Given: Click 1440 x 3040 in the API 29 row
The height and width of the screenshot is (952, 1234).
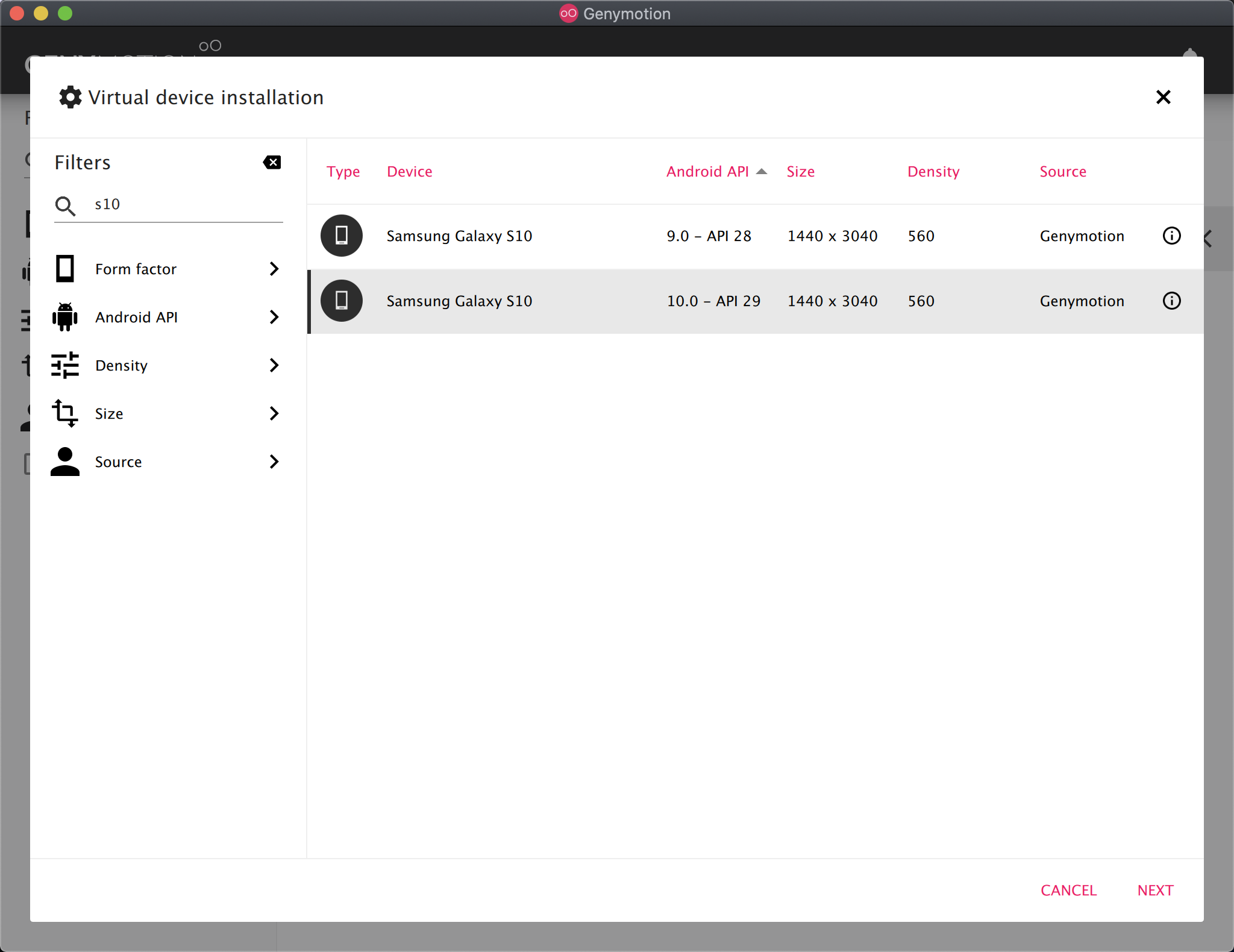Looking at the screenshot, I should tap(833, 301).
